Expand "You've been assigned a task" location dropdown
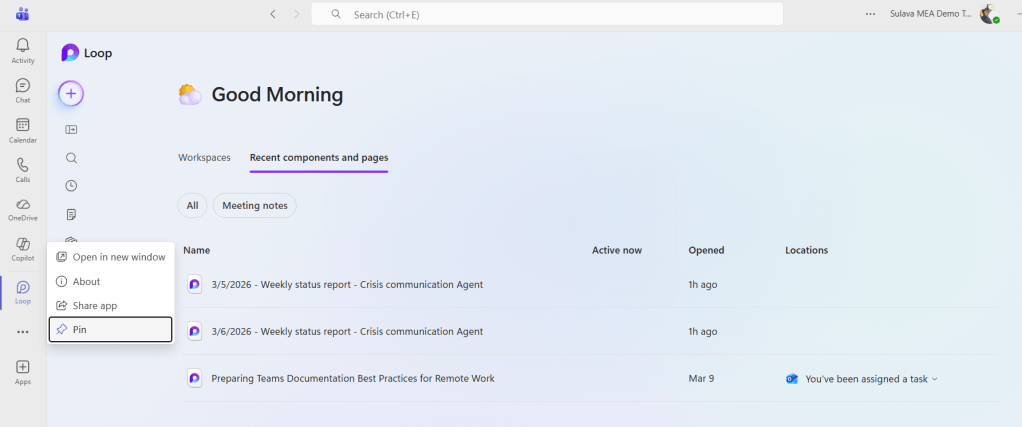This screenshot has height=427, width=1022. tap(934, 379)
